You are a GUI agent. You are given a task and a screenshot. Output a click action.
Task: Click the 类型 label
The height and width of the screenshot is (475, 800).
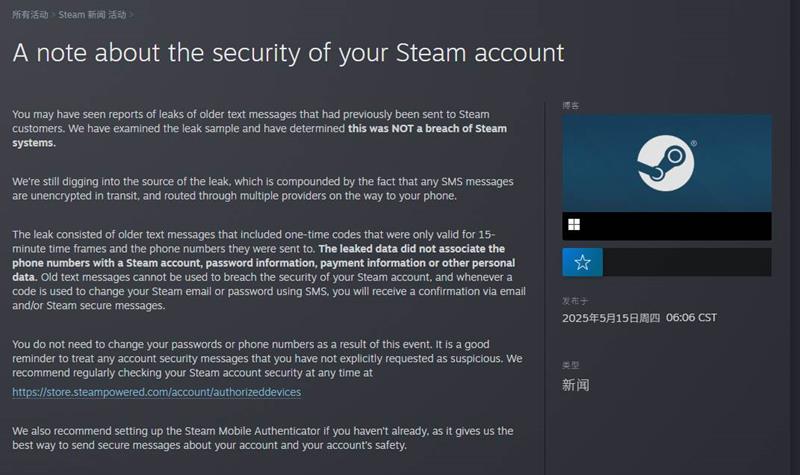[x=571, y=366]
